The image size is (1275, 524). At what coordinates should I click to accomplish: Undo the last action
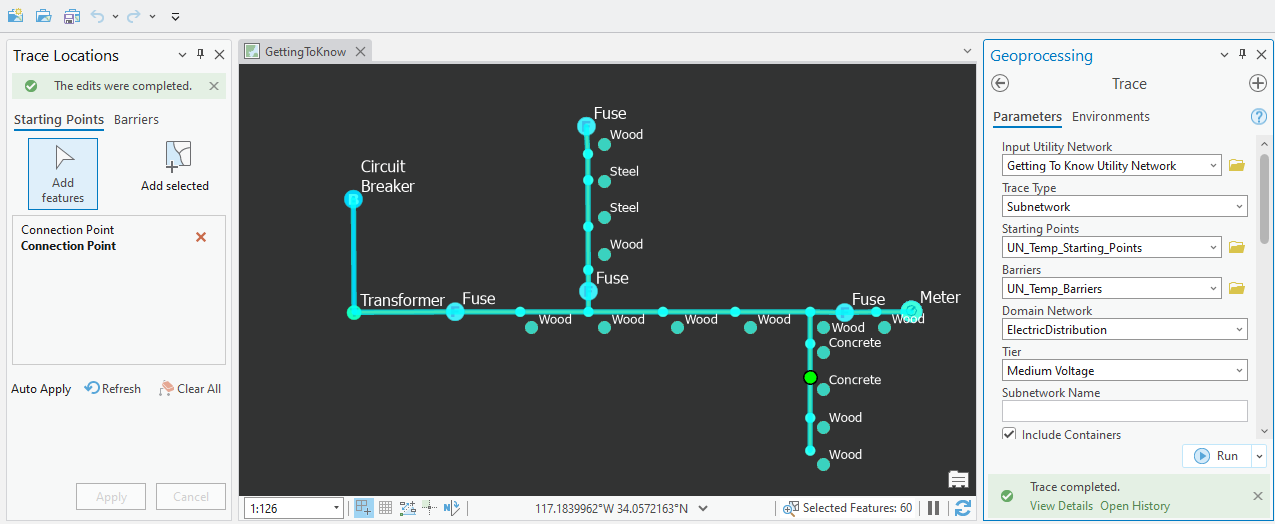click(97, 16)
